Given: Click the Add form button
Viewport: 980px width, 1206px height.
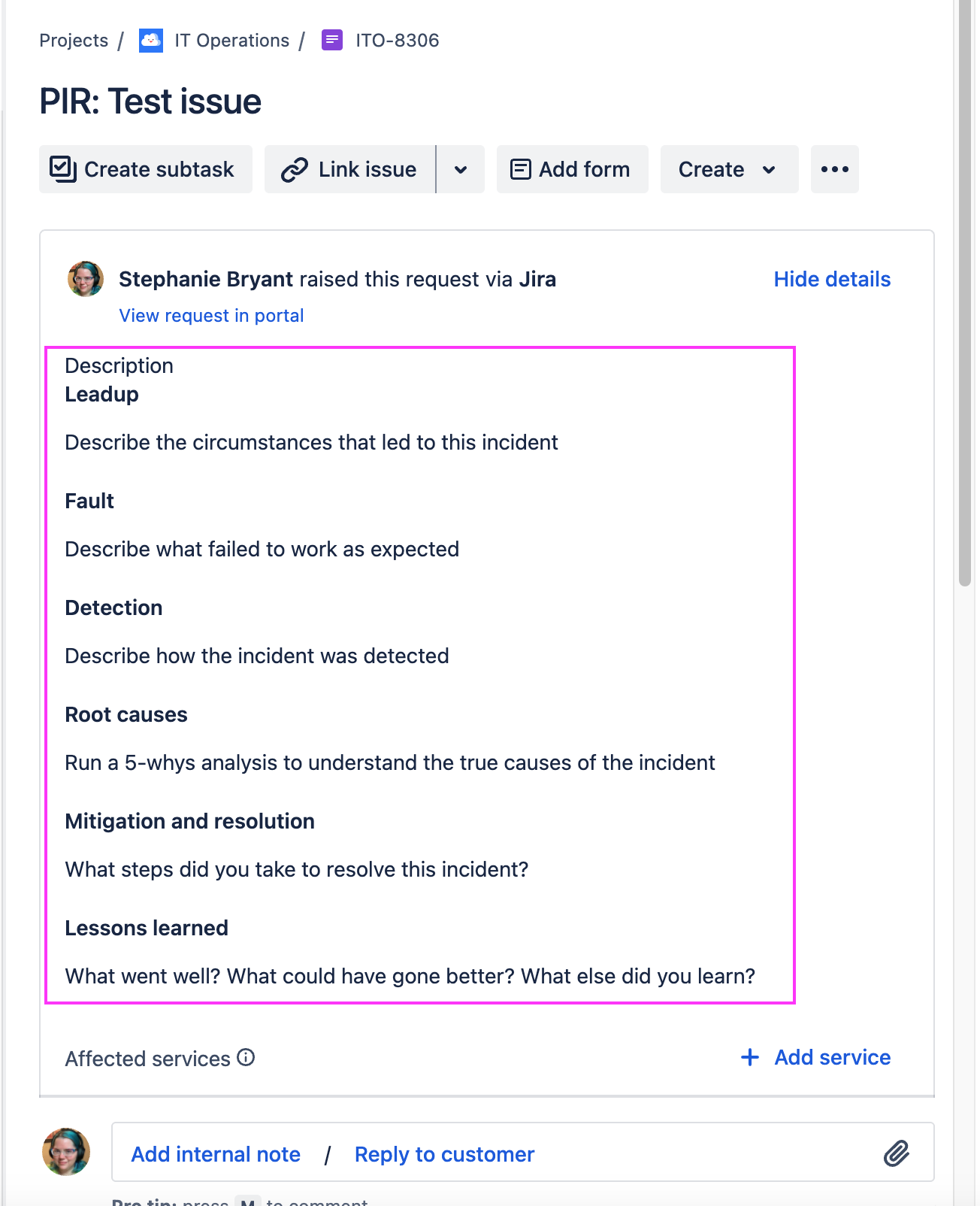Looking at the screenshot, I should [x=573, y=169].
